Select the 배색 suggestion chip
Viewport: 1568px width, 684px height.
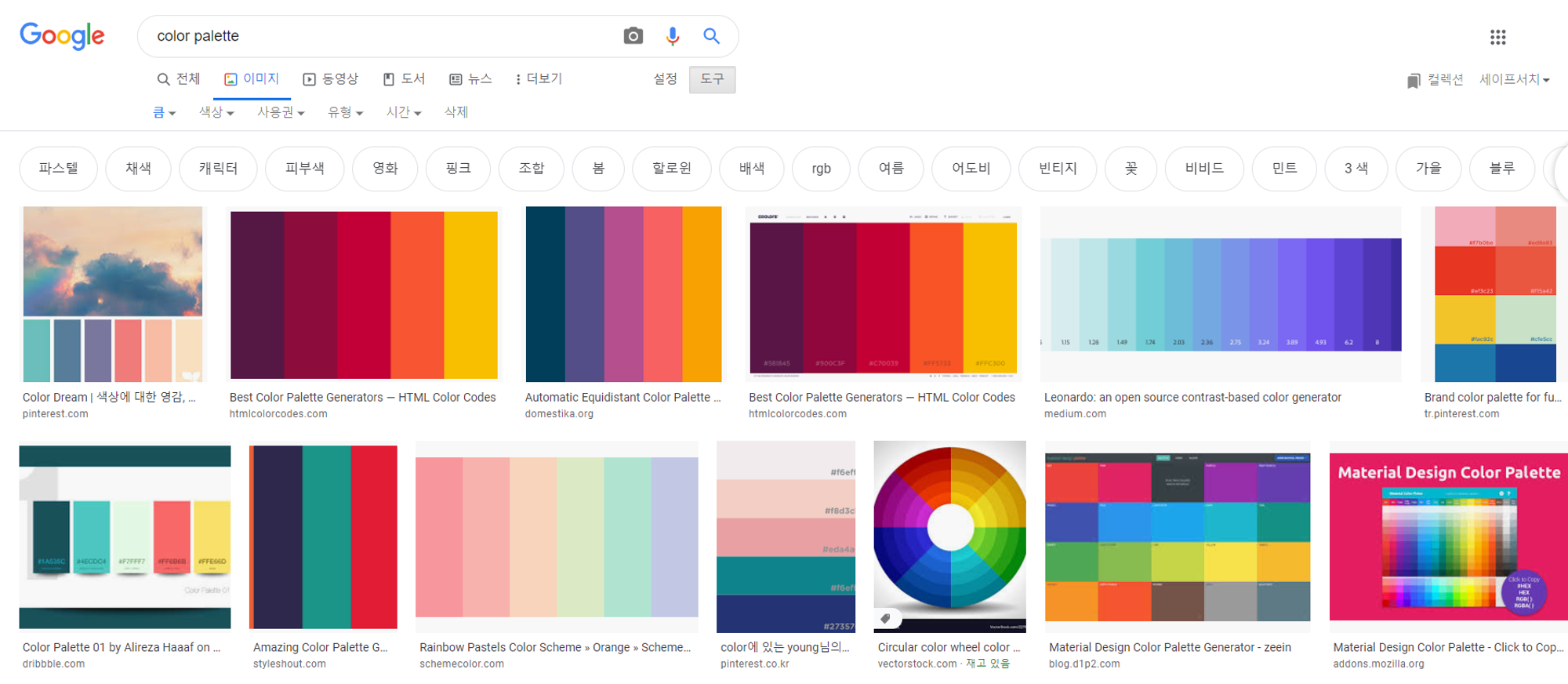point(752,169)
